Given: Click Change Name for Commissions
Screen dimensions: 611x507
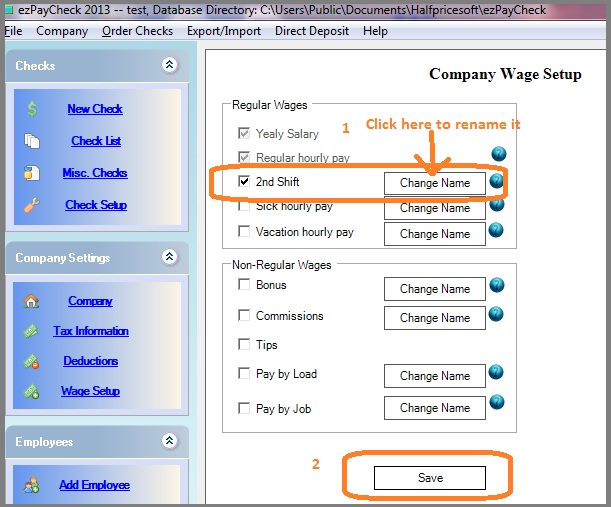Looking at the screenshot, I should [435, 318].
